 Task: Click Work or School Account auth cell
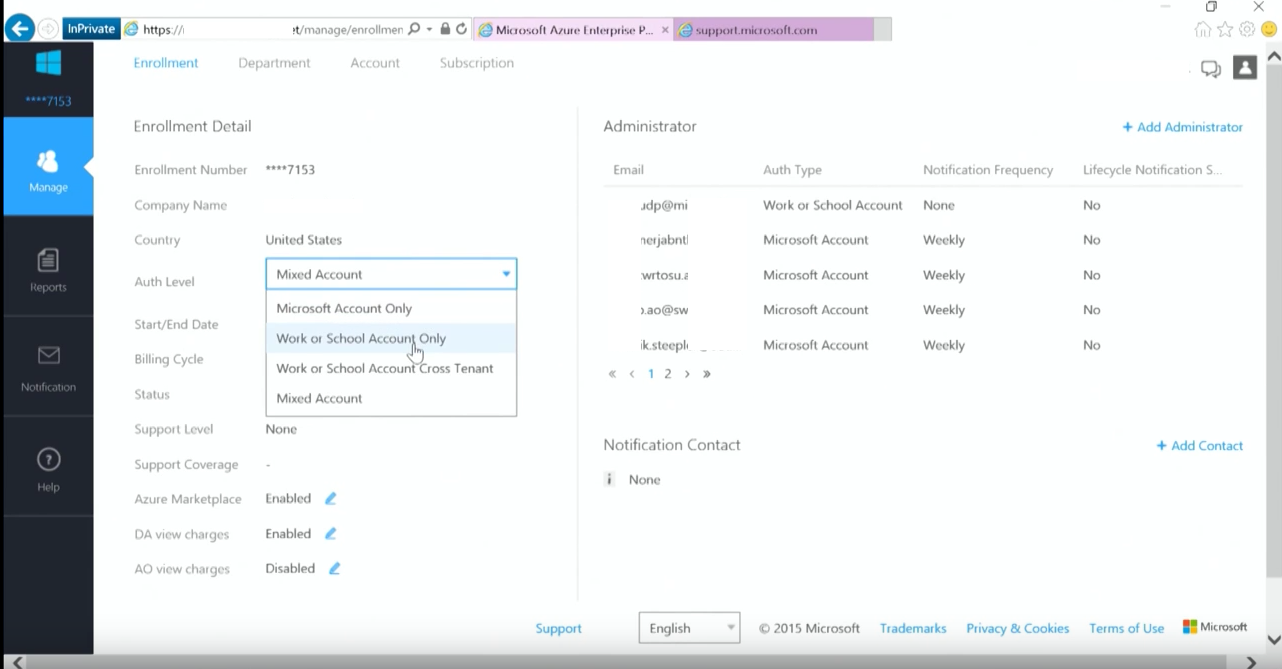pos(833,205)
